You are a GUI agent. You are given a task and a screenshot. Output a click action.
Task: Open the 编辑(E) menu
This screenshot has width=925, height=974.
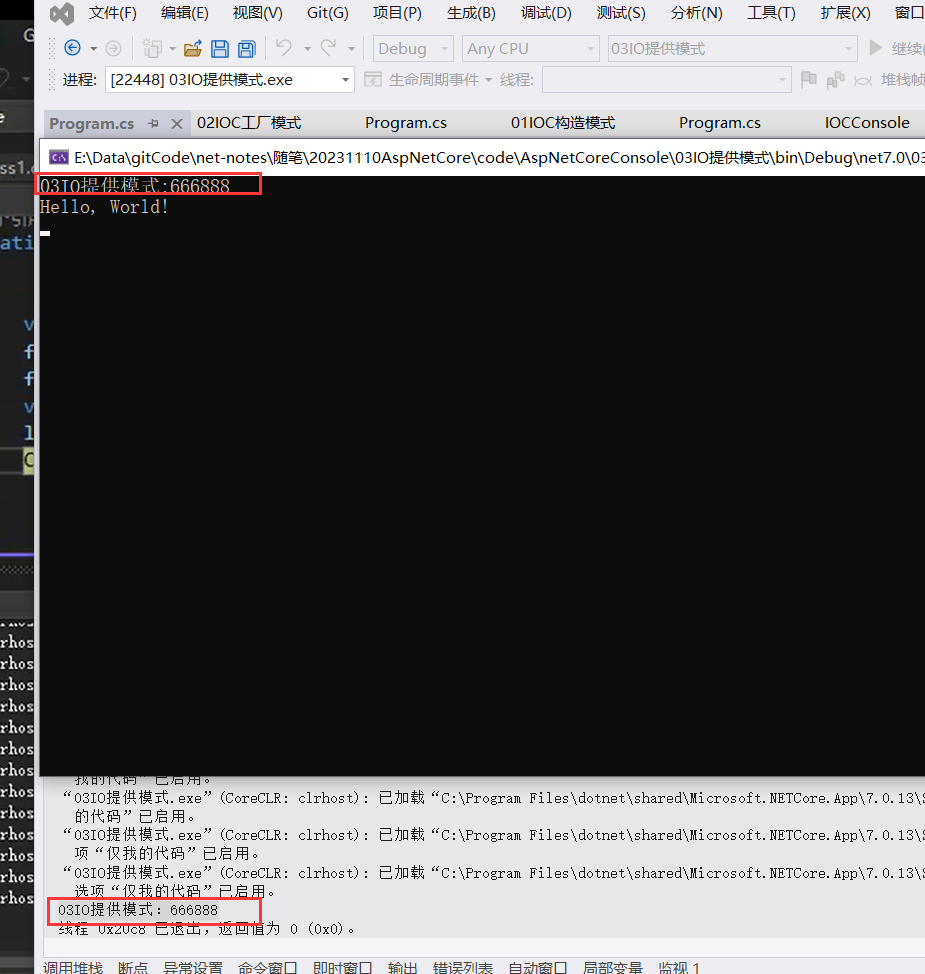[185, 13]
